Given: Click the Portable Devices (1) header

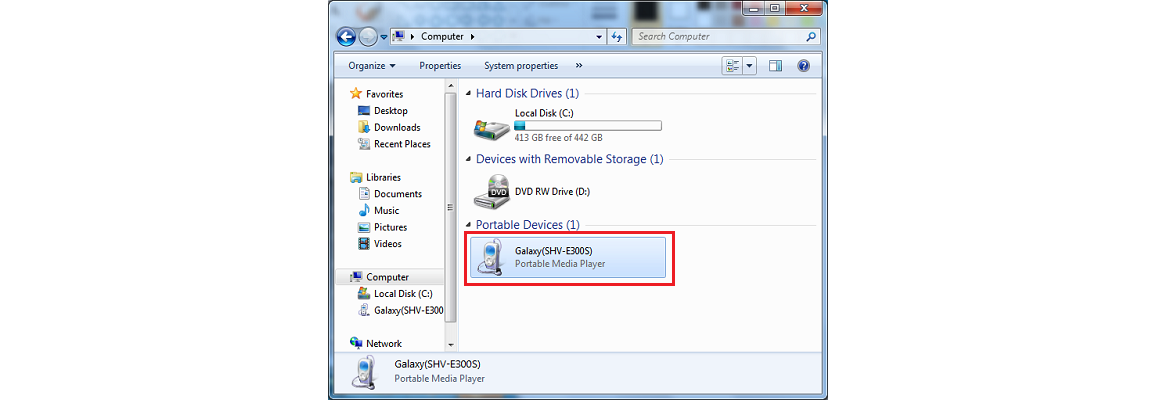Looking at the screenshot, I should pos(527,224).
